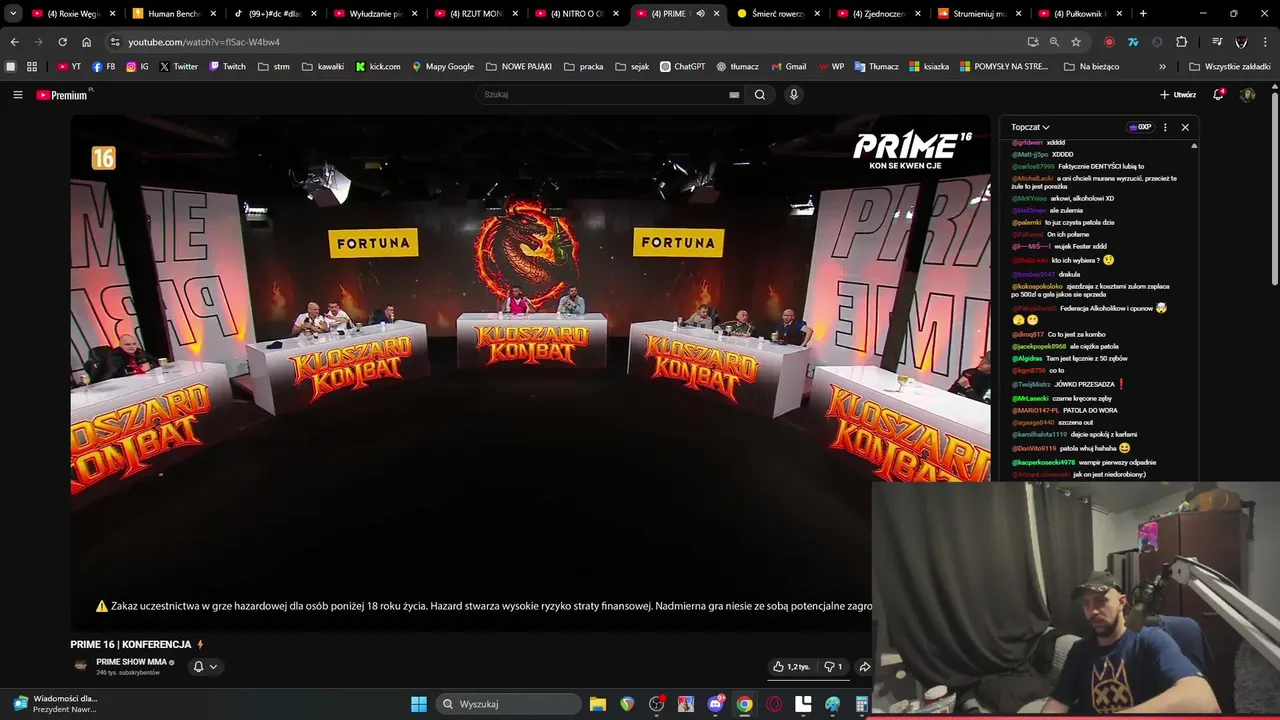Switch to the Śmierć rowerzy browser tab
The height and width of the screenshot is (720, 1280).
click(780, 14)
